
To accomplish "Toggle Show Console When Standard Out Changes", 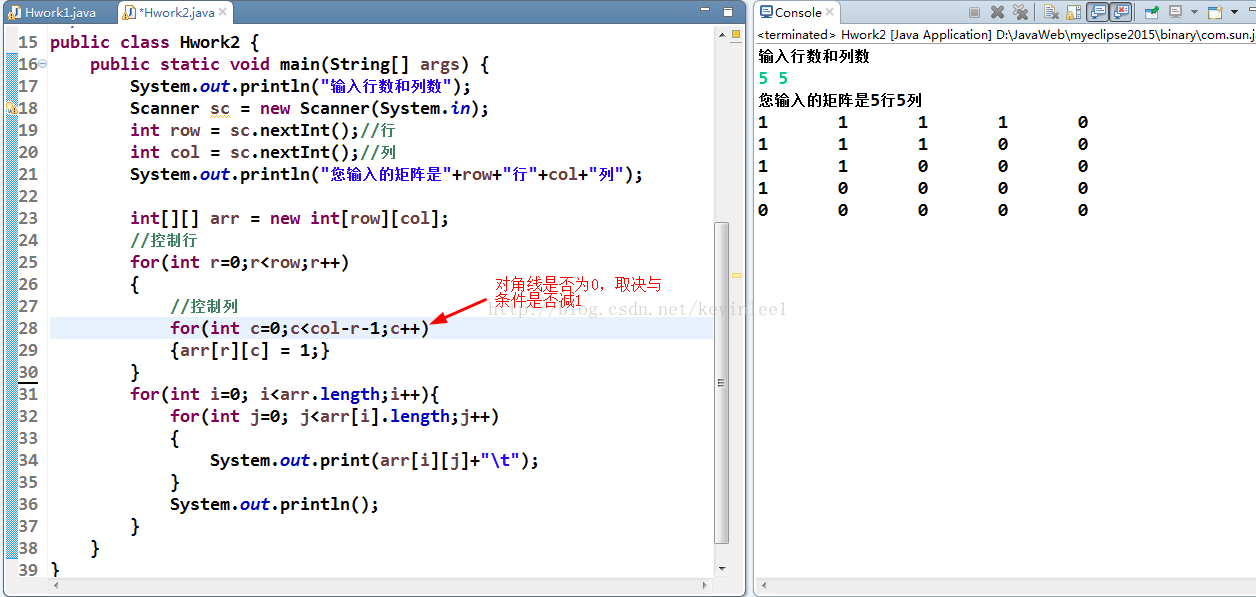I will click(1097, 12).
